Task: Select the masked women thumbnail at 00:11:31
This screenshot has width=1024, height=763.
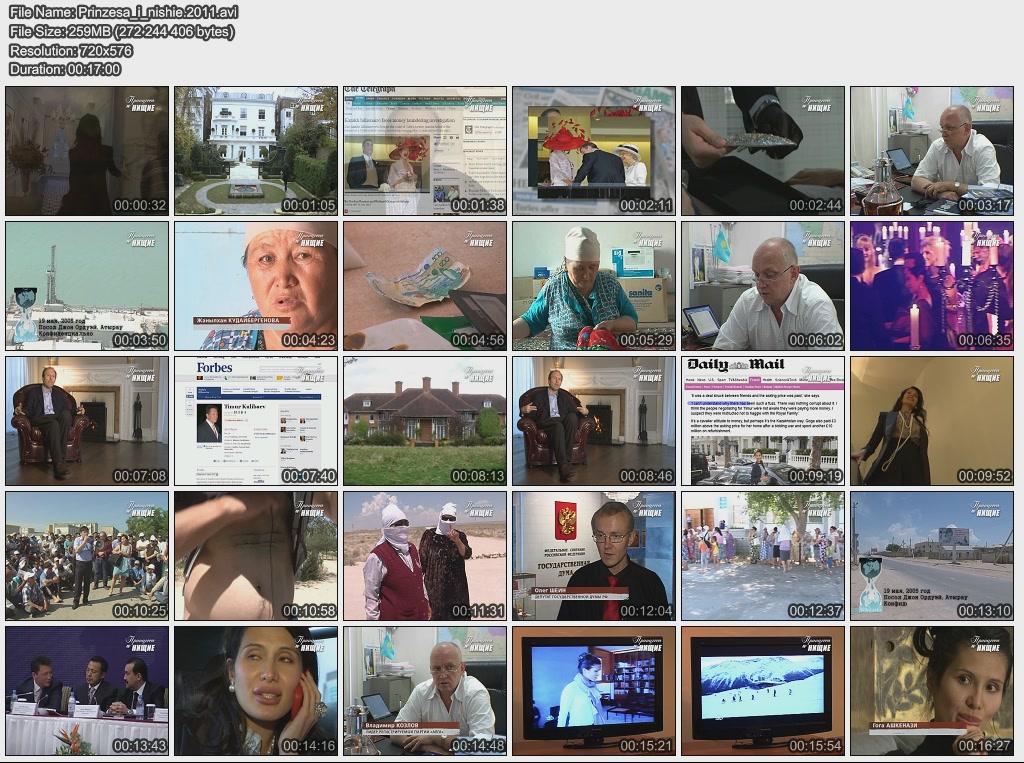Action: coord(425,555)
